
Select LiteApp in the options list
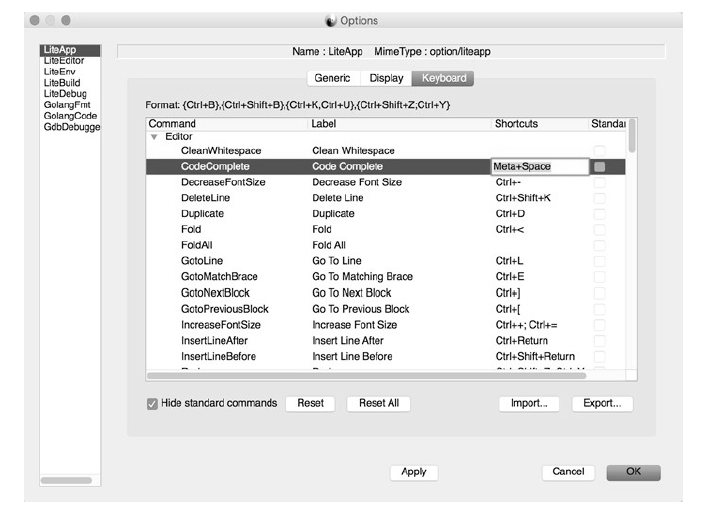click(x=70, y=50)
